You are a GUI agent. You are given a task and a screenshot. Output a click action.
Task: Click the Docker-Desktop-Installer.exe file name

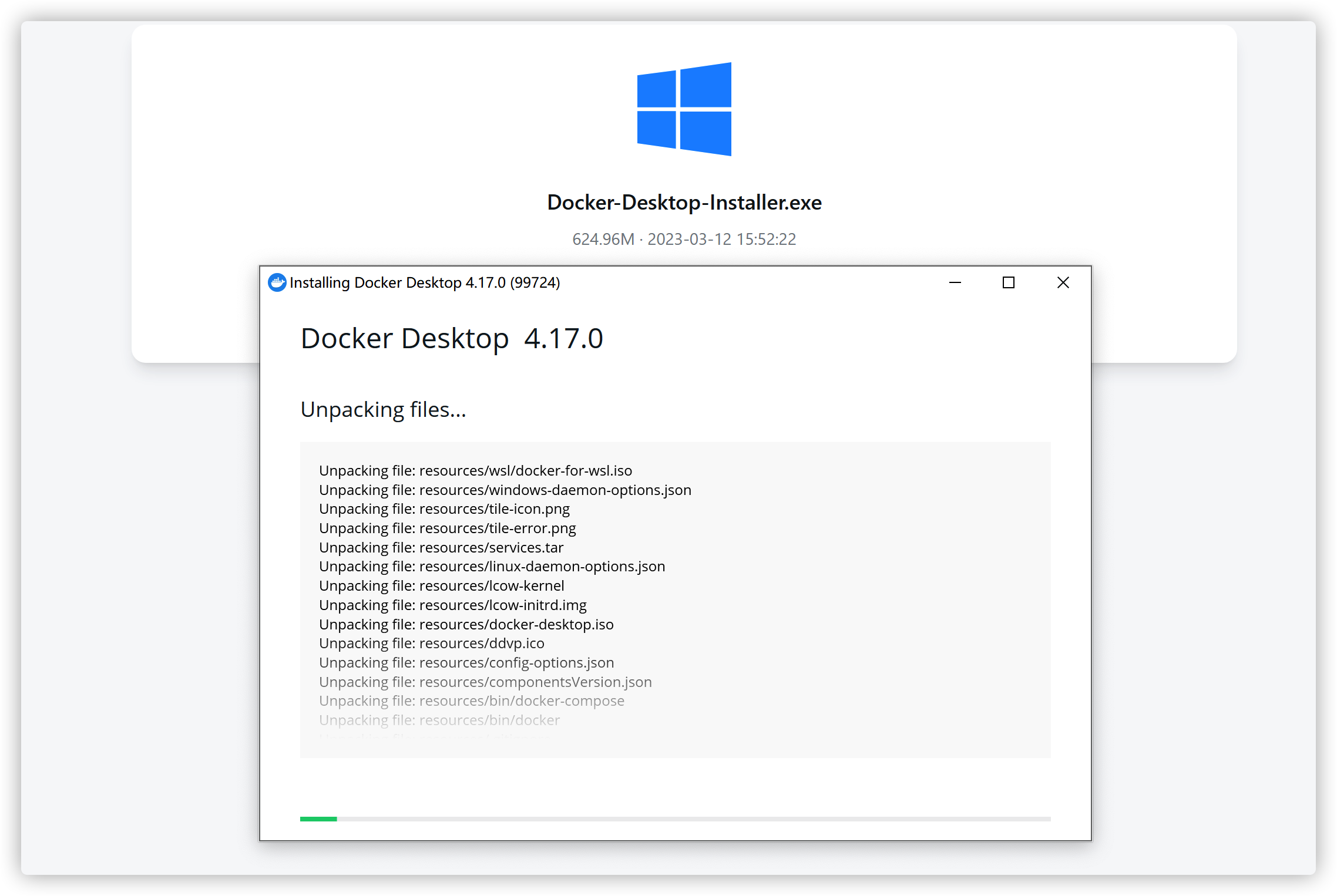[x=684, y=203]
